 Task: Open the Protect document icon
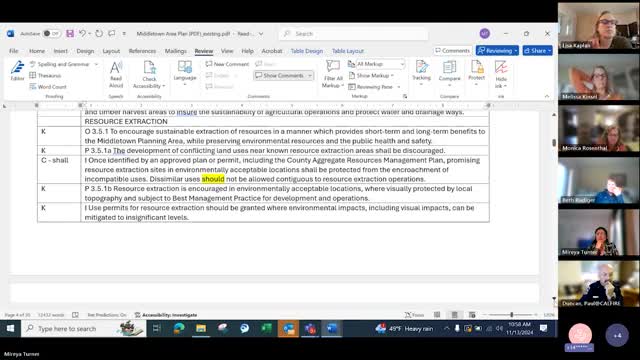tap(476, 73)
